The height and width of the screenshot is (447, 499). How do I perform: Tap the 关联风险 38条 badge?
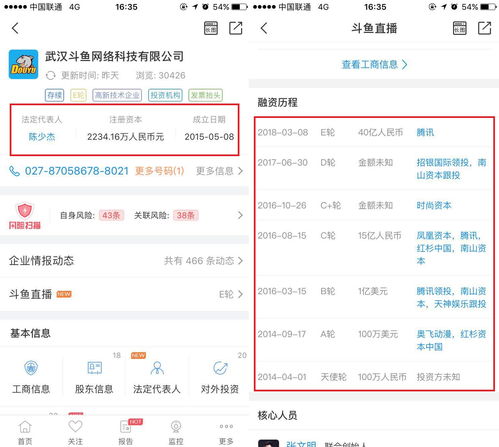[x=186, y=215]
